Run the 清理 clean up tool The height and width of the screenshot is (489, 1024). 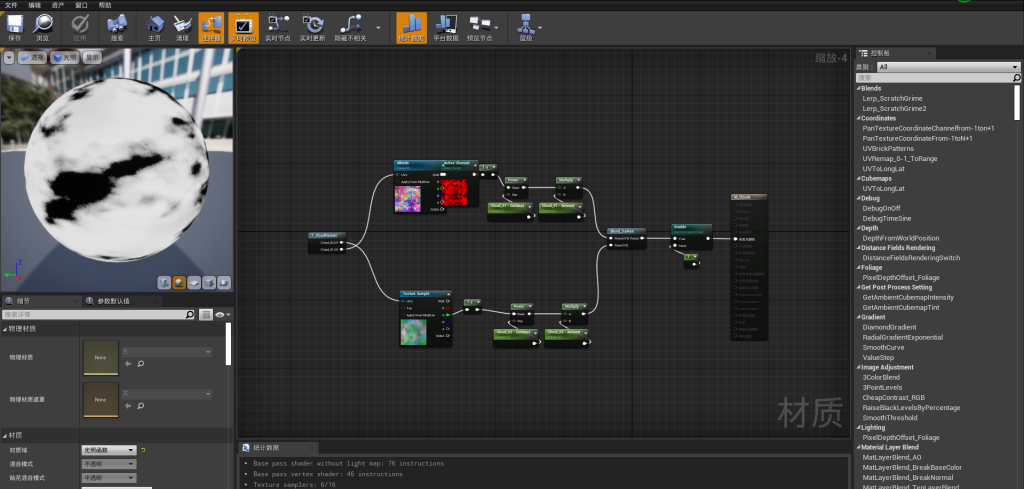click(x=182, y=27)
